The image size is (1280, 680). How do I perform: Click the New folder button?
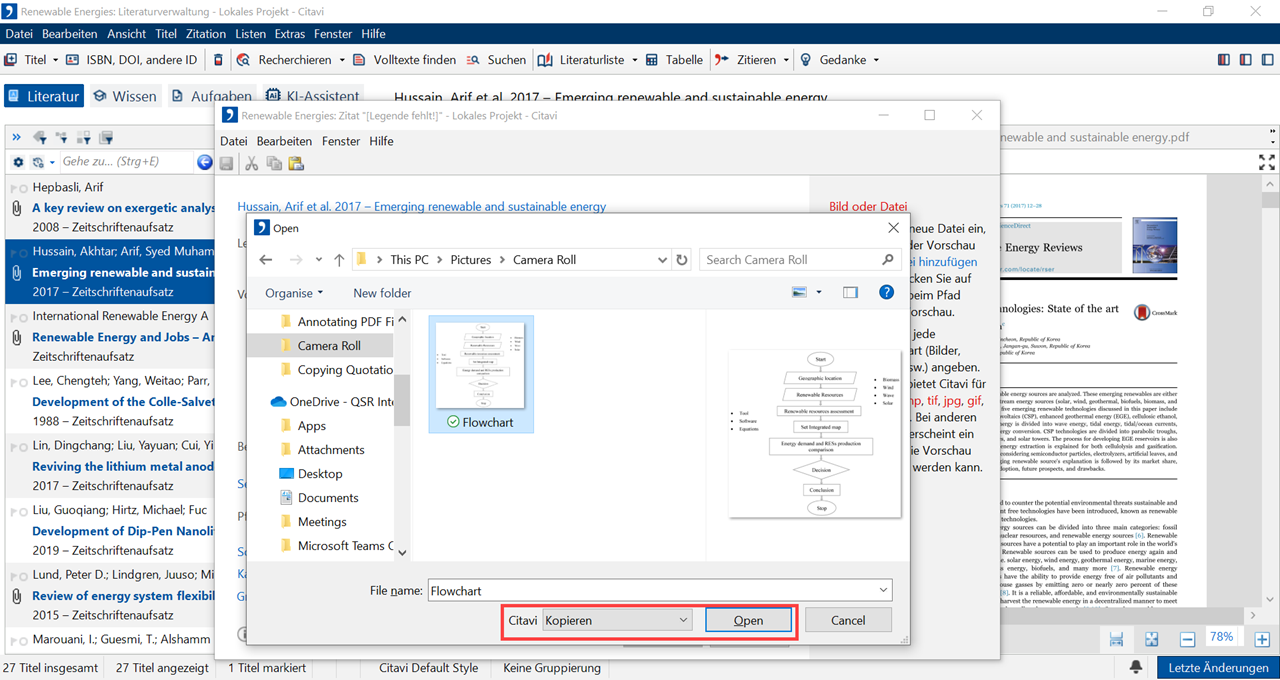382,293
